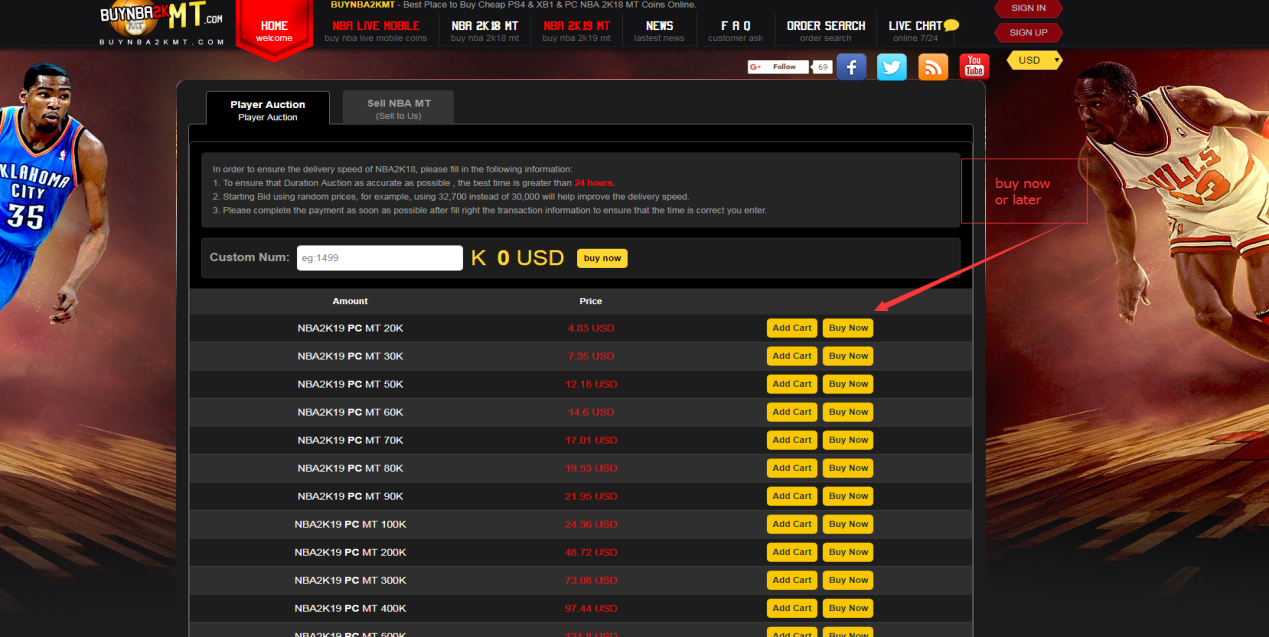The height and width of the screenshot is (637, 1269).
Task: Click the SIGN UP button
Action: (x=1028, y=32)
